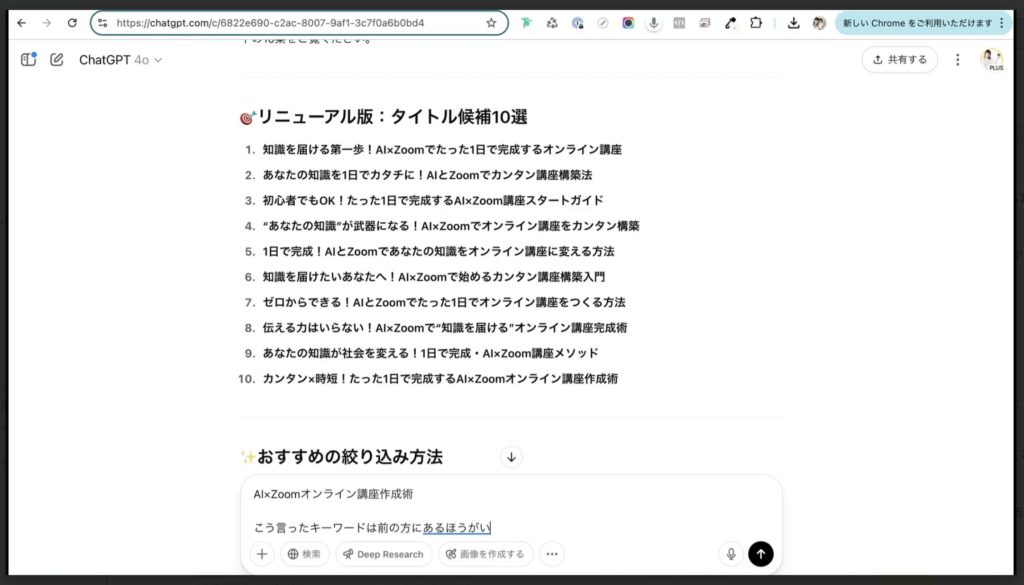Image resolution: width=1024 pixels, height=585 pixels.
Task: Enable 検索 search mode in the composer
Action: click(x=304, y=553)
